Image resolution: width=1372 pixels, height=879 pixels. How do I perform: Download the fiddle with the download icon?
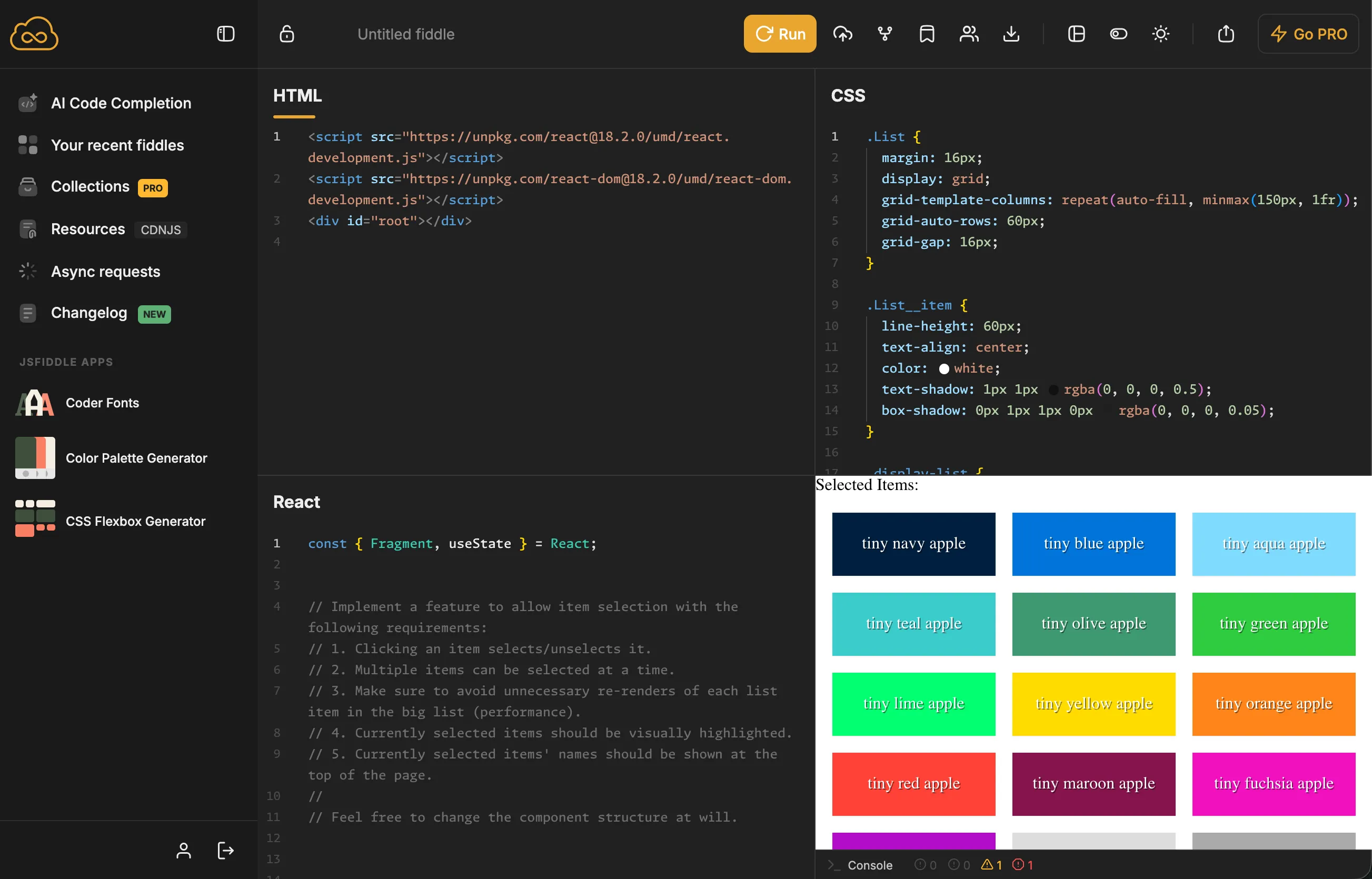[x=1011, y=34]
